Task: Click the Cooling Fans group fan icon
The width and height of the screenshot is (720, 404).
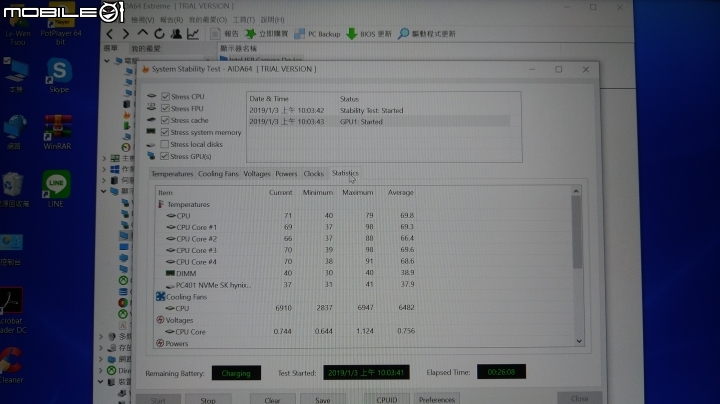Action: (x=160, y=297)
